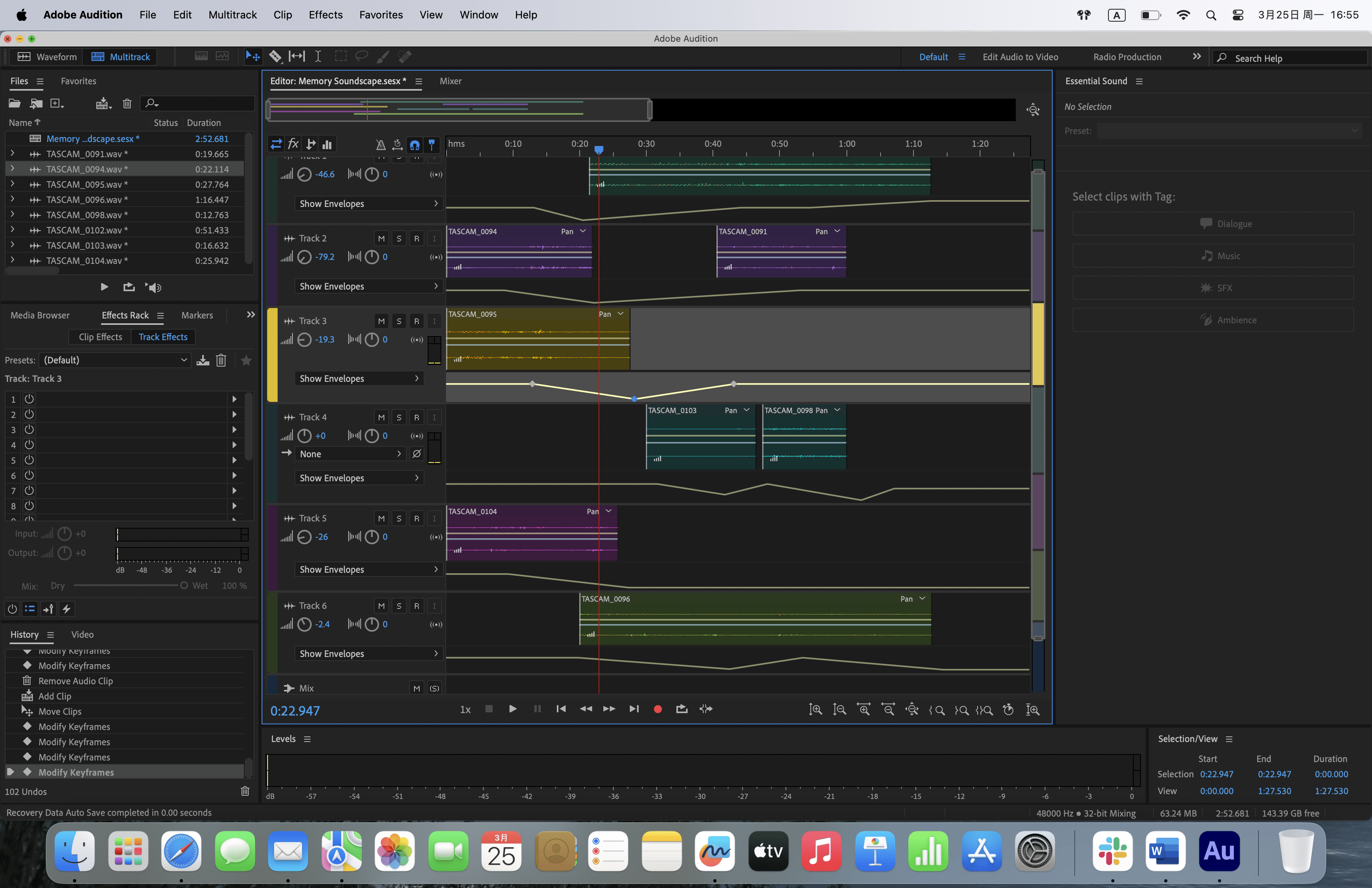1372x888 pixels.
Task: Arm Track 4 for record
Action: 417,417
